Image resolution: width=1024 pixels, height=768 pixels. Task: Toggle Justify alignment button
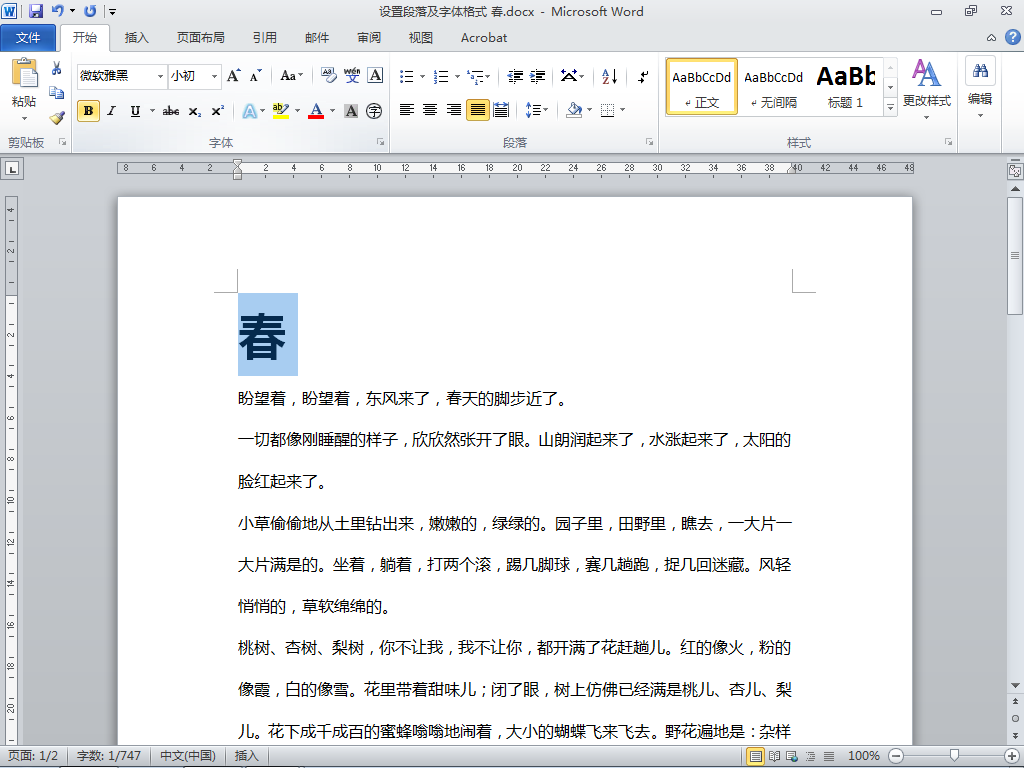(477, 110)
